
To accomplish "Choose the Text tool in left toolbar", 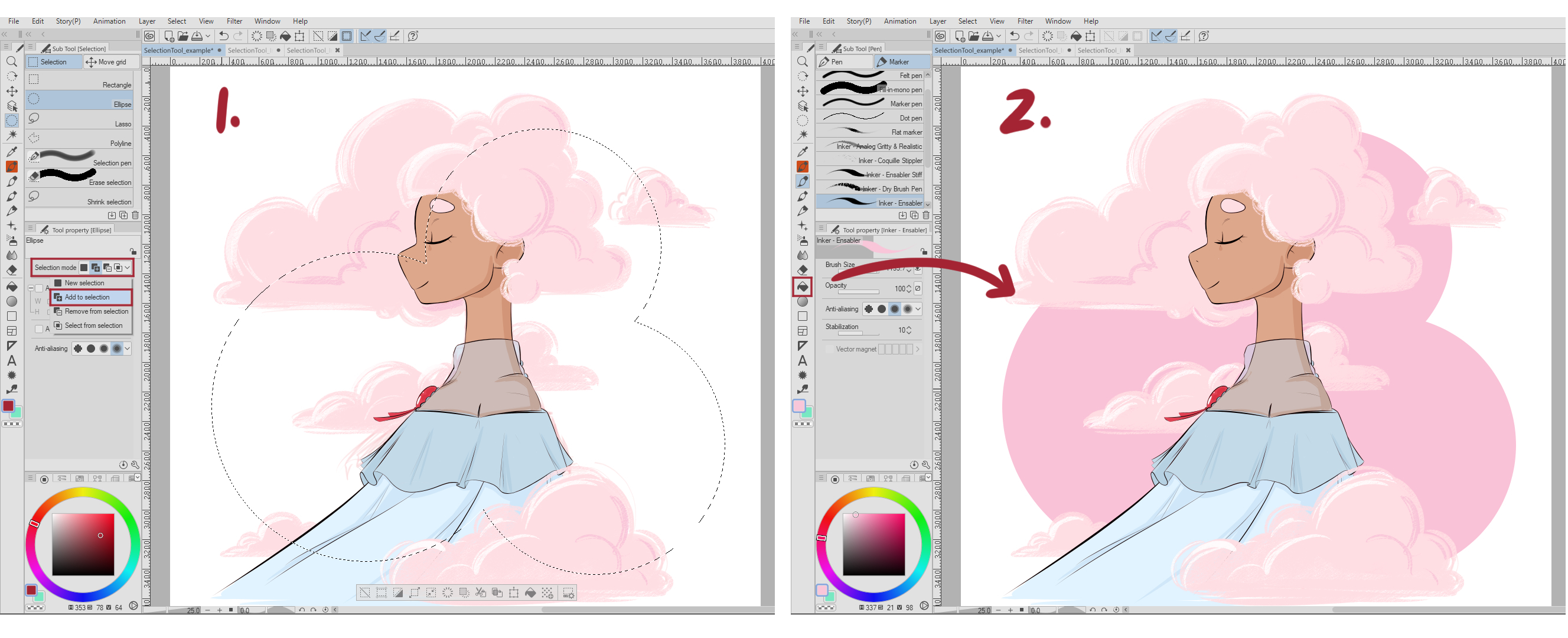I will (x=12, y=360).
